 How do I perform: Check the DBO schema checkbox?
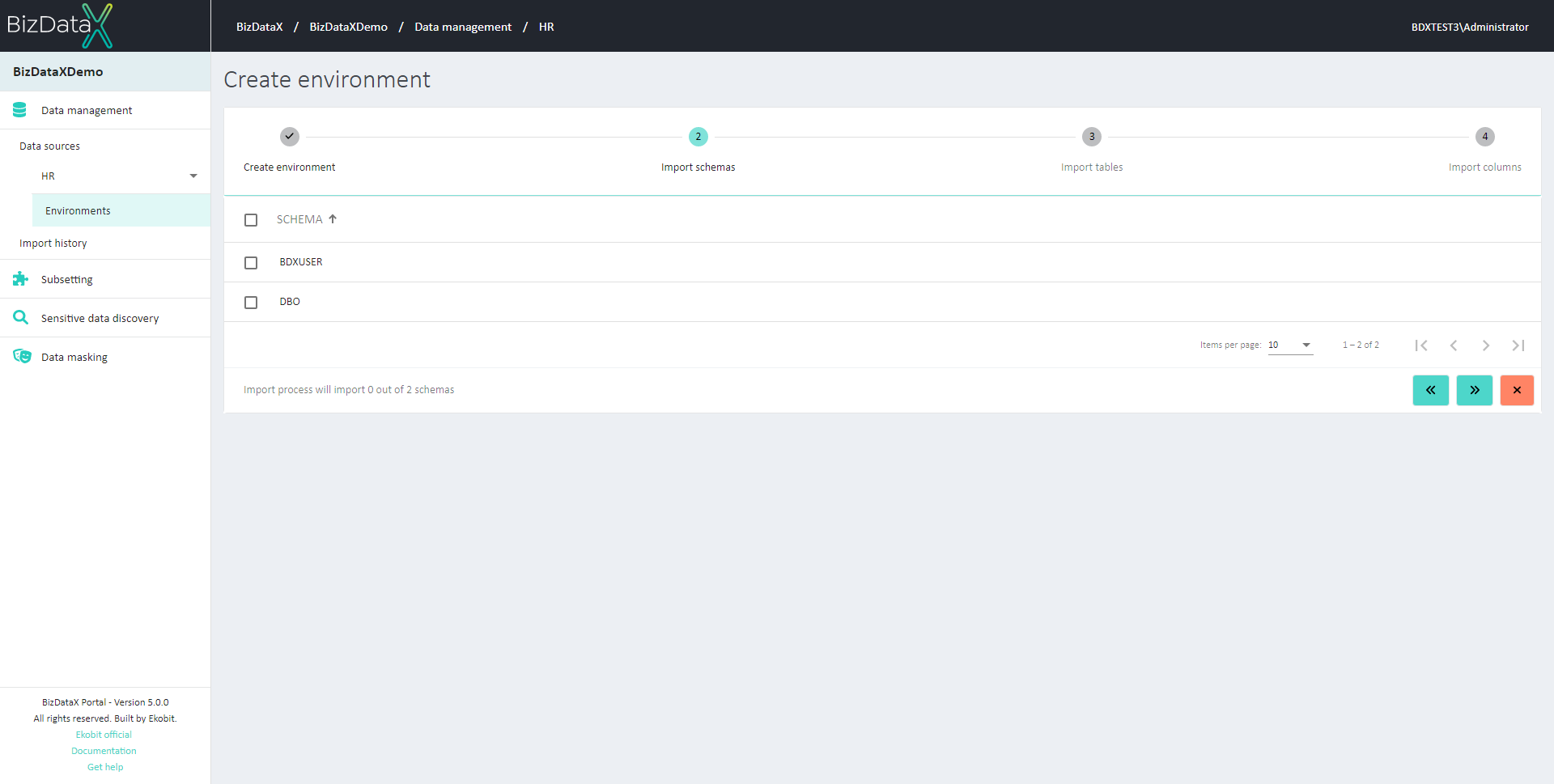tap(251, 303)
